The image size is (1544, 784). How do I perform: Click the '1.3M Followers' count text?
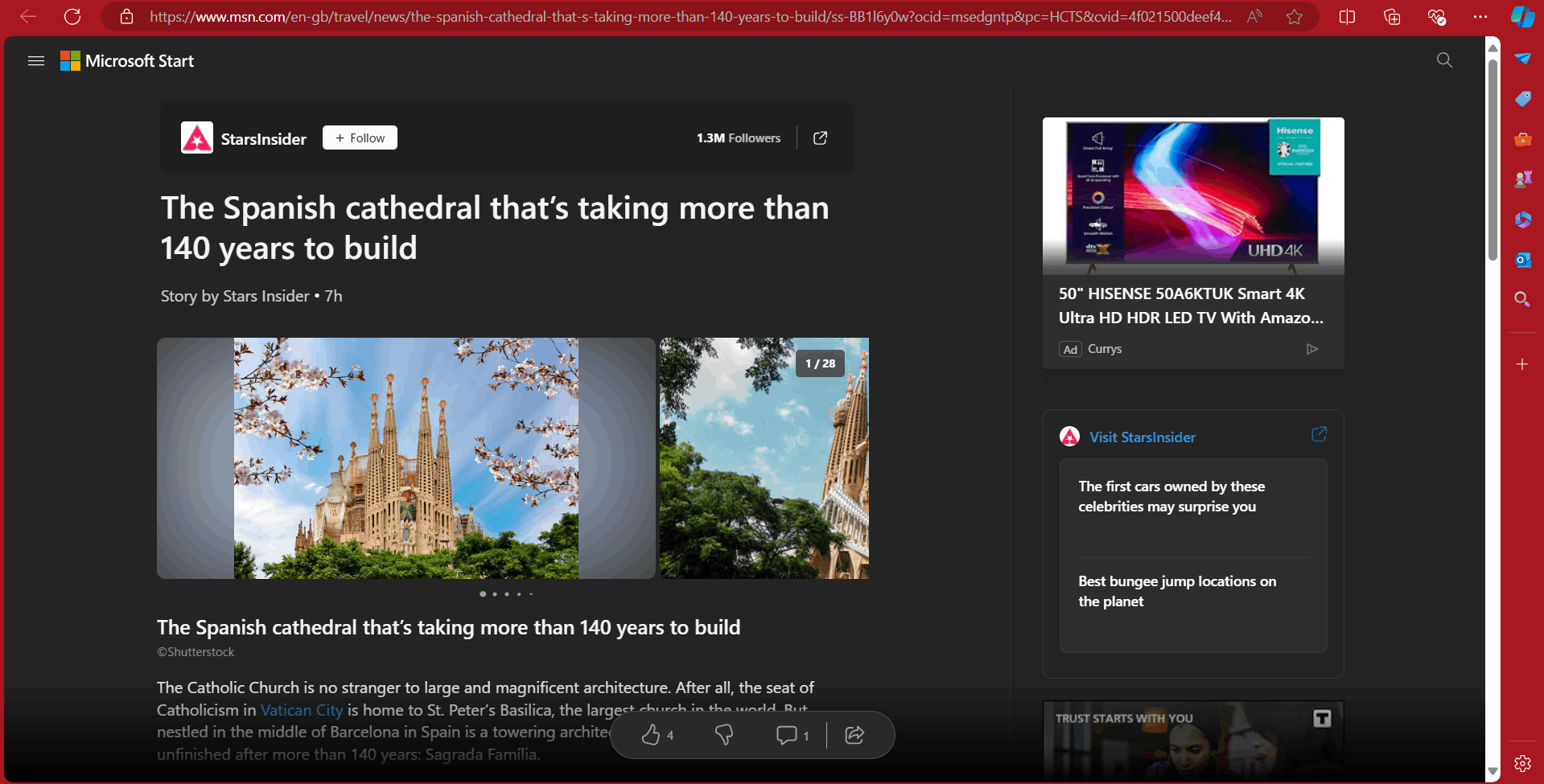pos(739,138)
